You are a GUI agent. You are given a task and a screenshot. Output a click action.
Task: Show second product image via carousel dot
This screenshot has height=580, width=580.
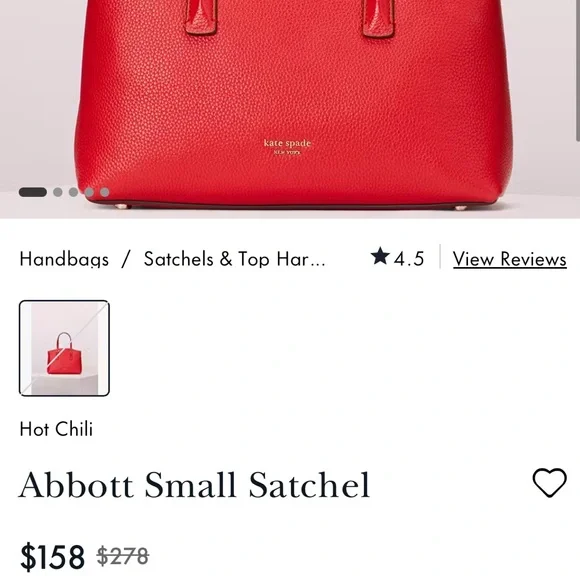click(x=57, y=192)
